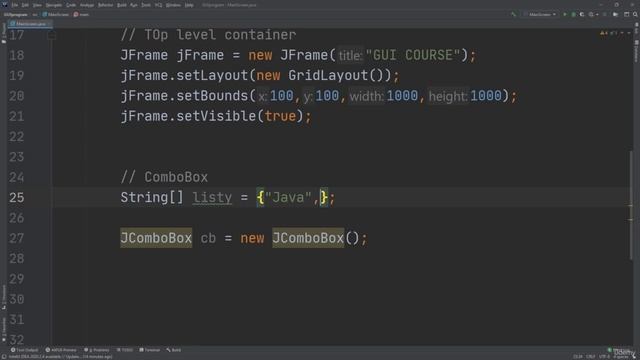Open the ANTLR Preview tool window
Image resolution: width=640 pixels, height=360 pixels.
coord(61,350)
